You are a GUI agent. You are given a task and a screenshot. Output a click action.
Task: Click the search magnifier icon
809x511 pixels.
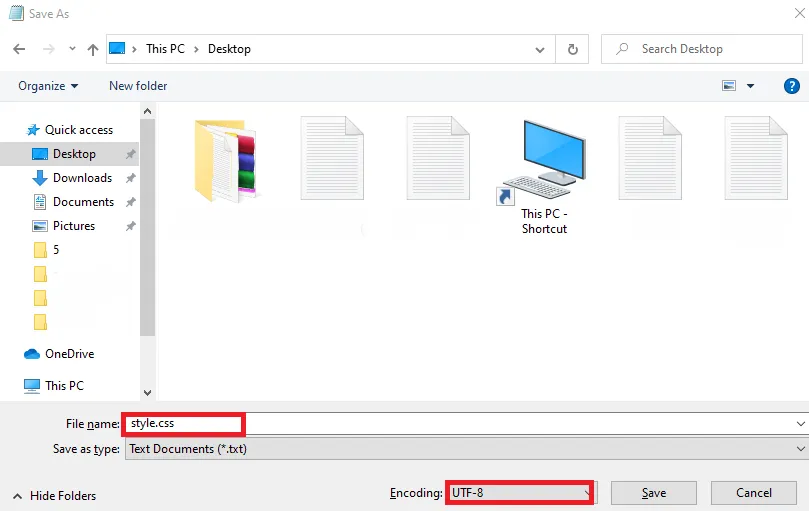622,49
